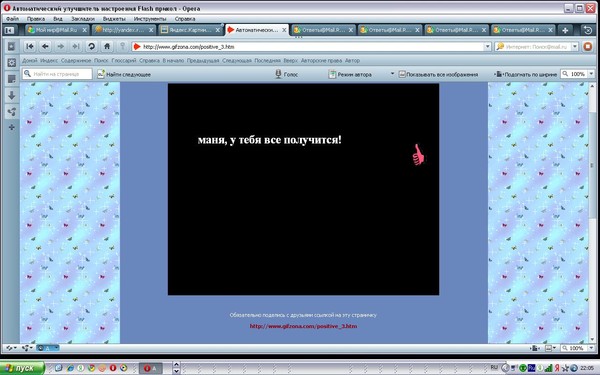Open the downloads arrow side panel icon
Screen dimensions: 600x375
[11, 95]
